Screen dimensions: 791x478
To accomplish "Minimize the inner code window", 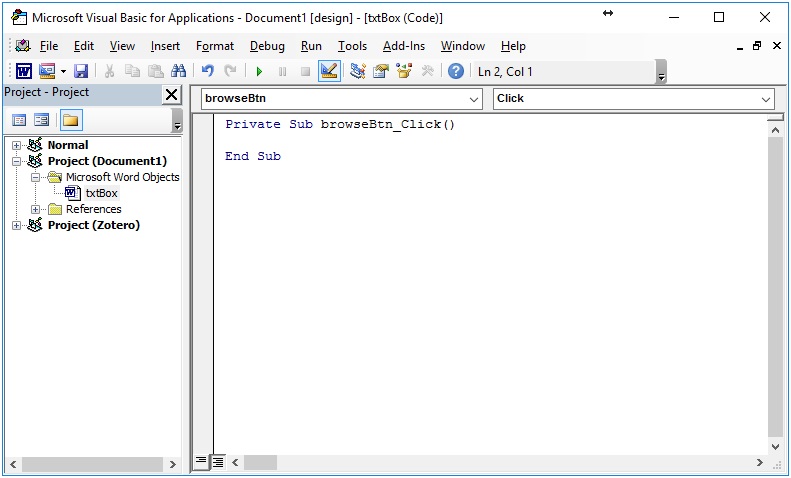I will [x=740, y=47].
